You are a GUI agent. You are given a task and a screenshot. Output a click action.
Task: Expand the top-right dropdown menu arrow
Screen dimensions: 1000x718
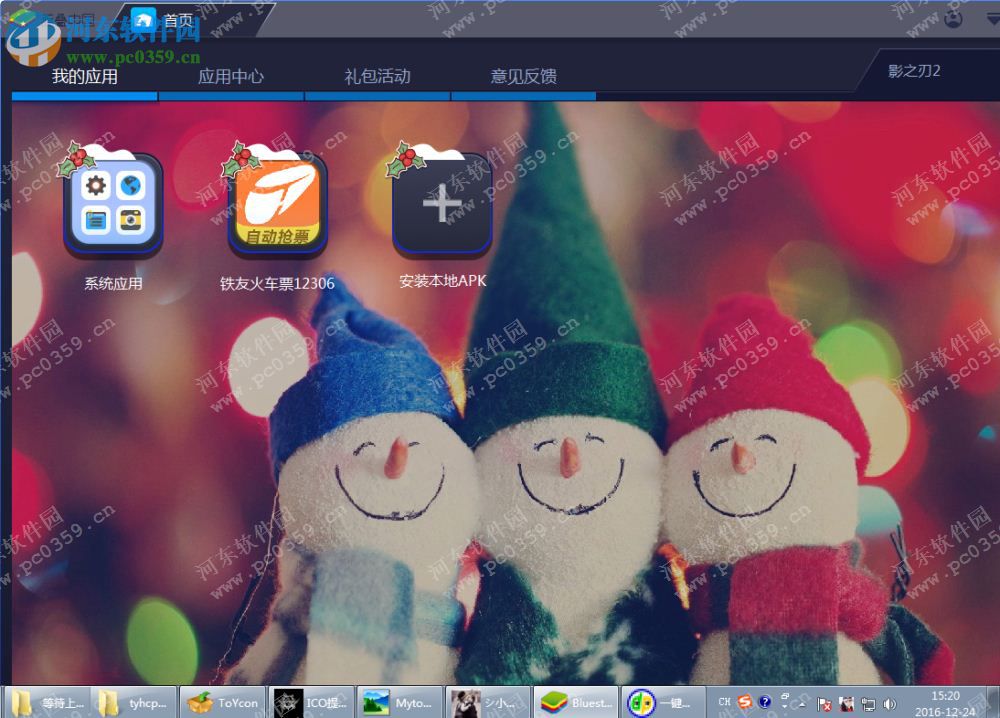993,20
